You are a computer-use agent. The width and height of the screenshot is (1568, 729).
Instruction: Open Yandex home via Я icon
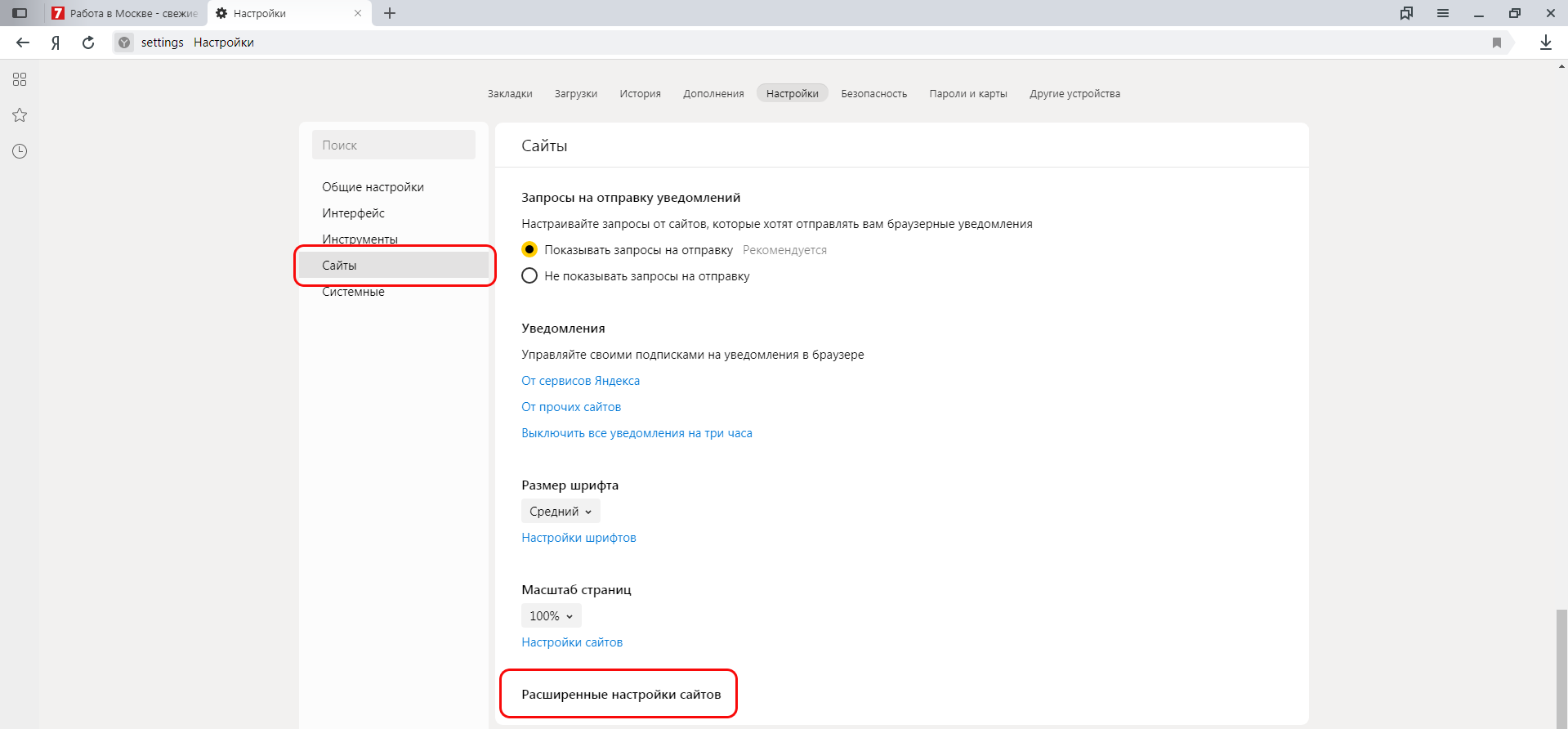56,42
